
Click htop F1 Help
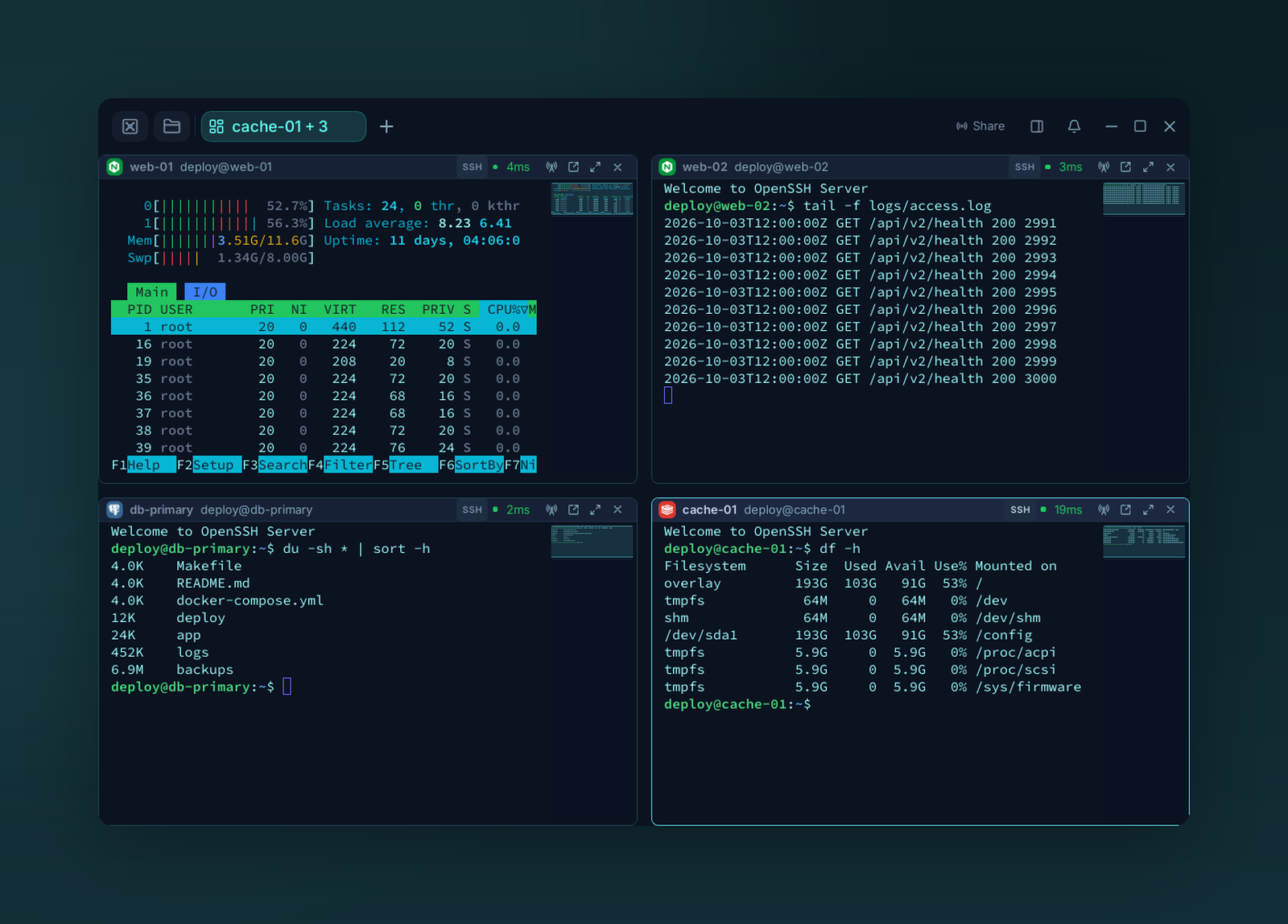[143, 465]
